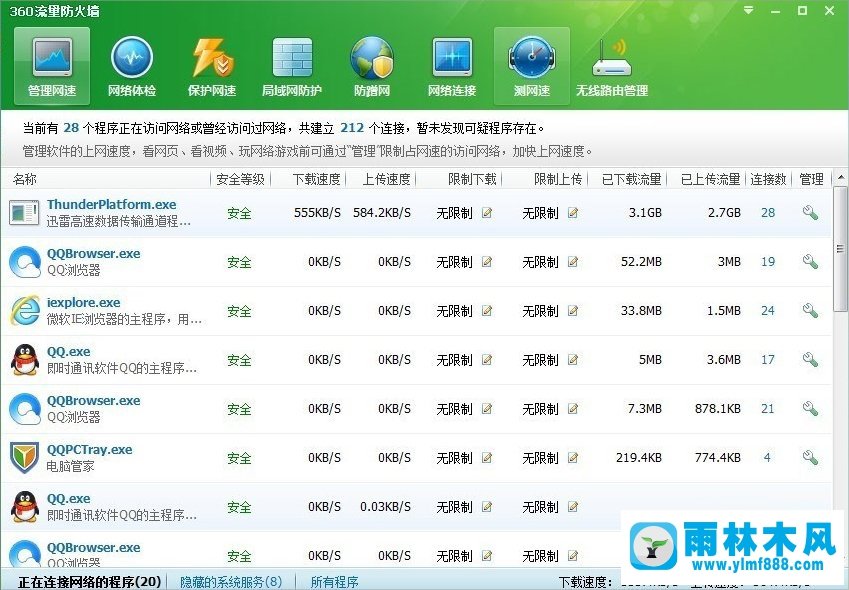The image size is (849, 590).
Task: Open manage wrench for QQ.exe with 17 connections
Action: (x=810, y=360)
